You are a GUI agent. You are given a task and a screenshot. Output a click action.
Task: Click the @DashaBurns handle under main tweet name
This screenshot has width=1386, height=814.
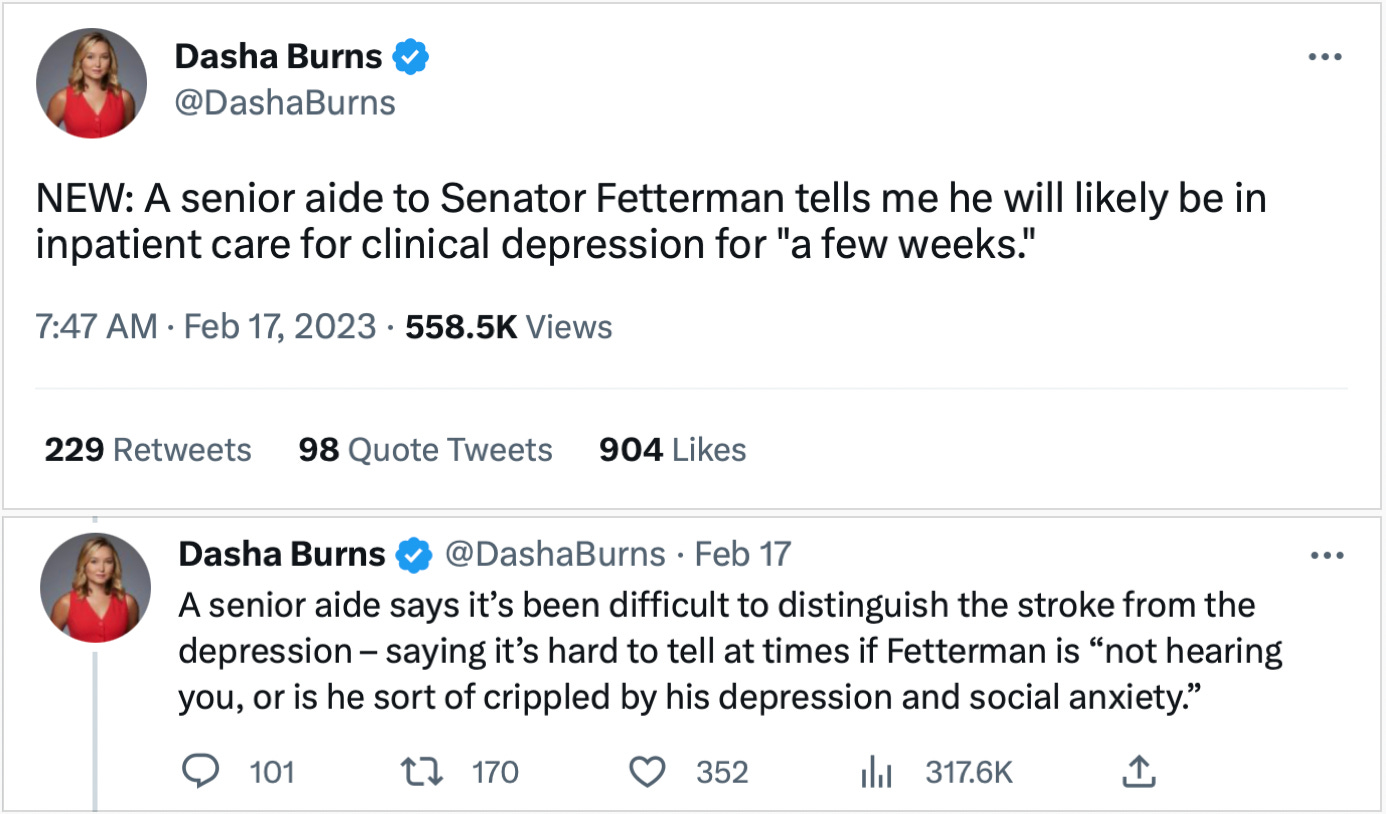(285, 103)
